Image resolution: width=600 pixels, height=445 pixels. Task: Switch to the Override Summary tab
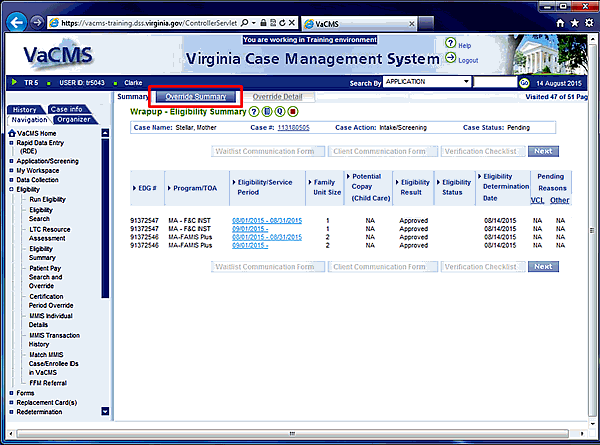[x=195, y=97]
